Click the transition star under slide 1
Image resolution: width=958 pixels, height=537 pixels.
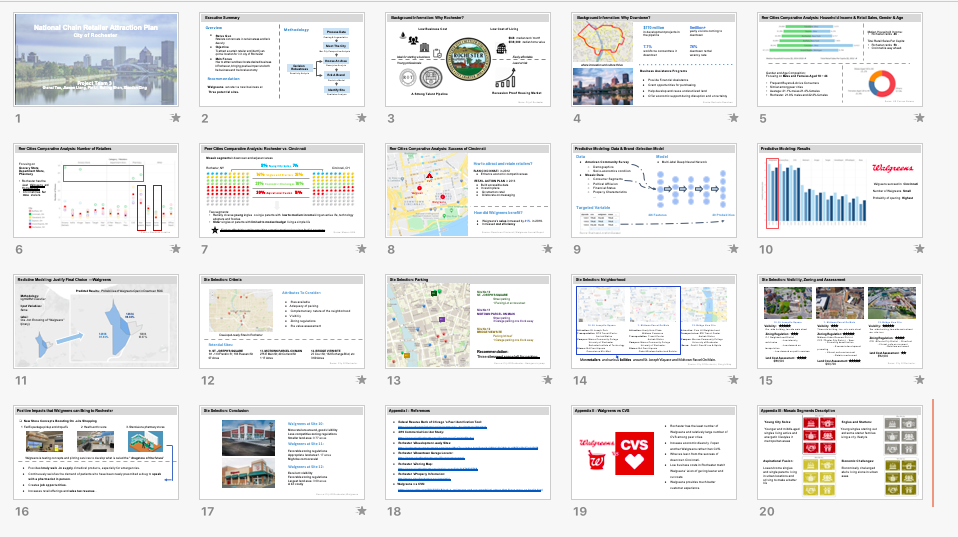click(176, 118)
